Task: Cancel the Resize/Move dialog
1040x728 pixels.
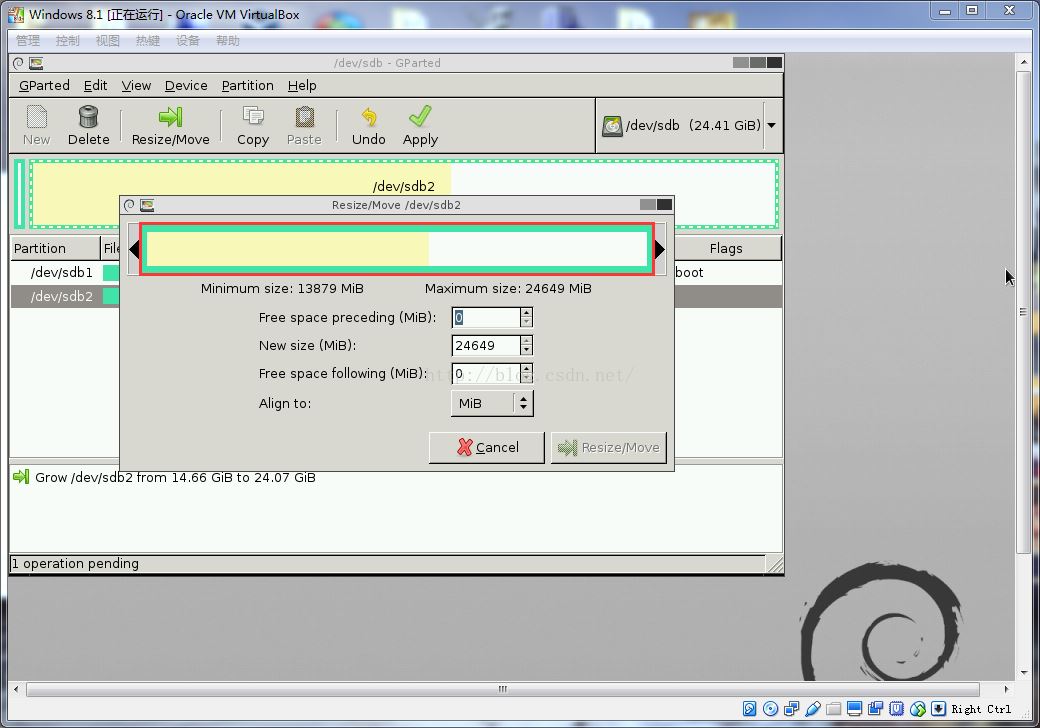Action: (x=487, y=447)
